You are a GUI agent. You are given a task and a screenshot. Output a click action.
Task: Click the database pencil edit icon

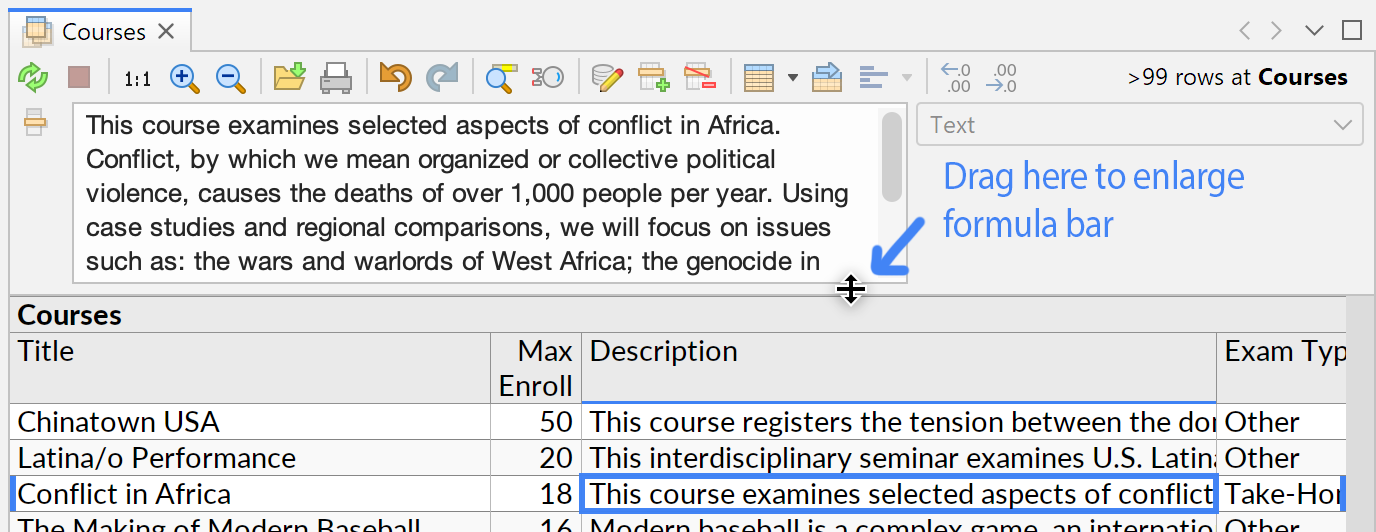(607, 77)
